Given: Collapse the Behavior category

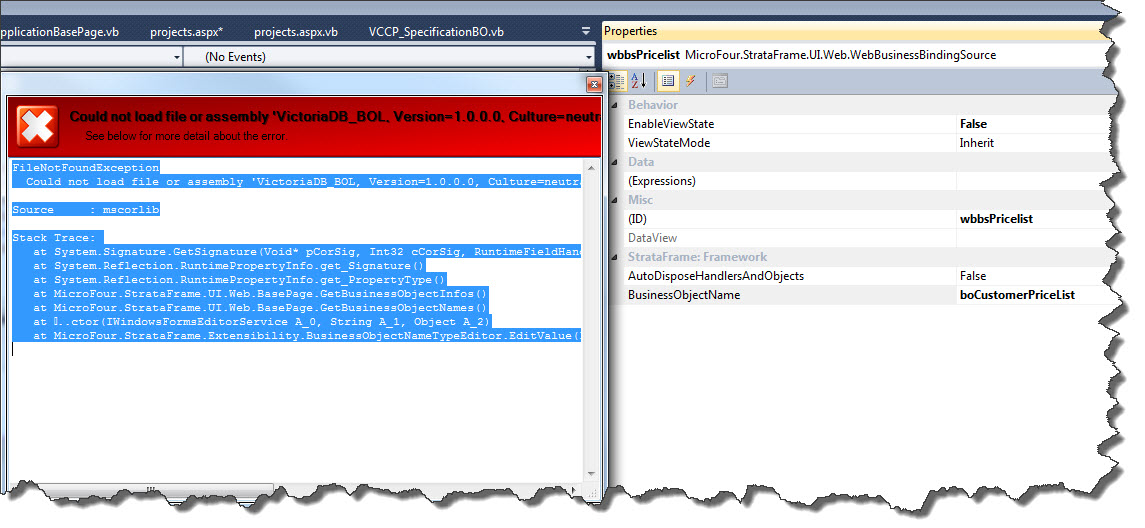Looking at the screenshot, I should click(614, 105).
